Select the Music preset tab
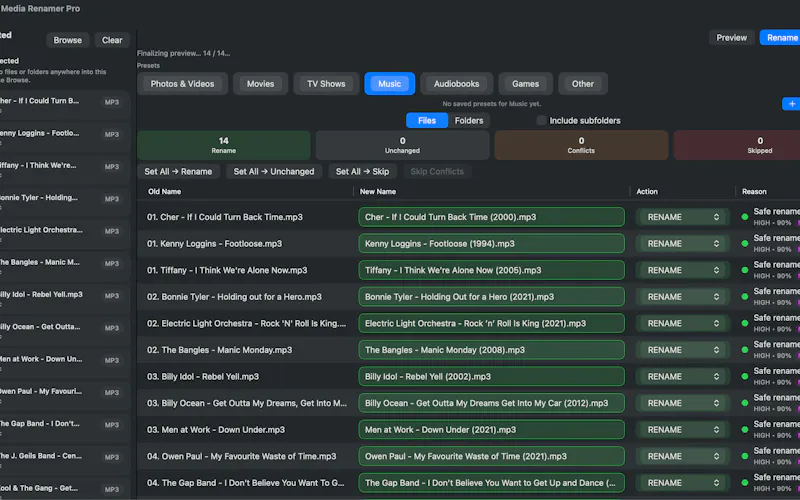800x500 pixels. (389, 84)
